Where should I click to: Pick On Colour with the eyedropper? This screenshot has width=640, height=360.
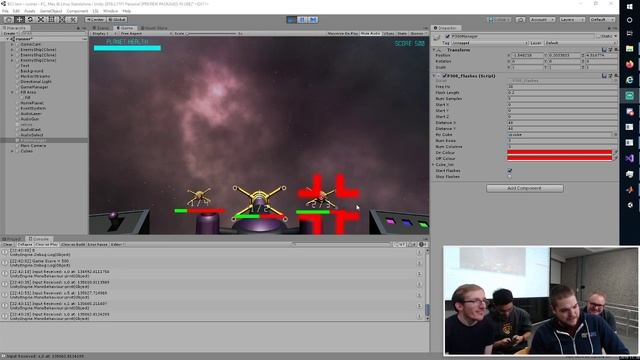click(615, 153)
